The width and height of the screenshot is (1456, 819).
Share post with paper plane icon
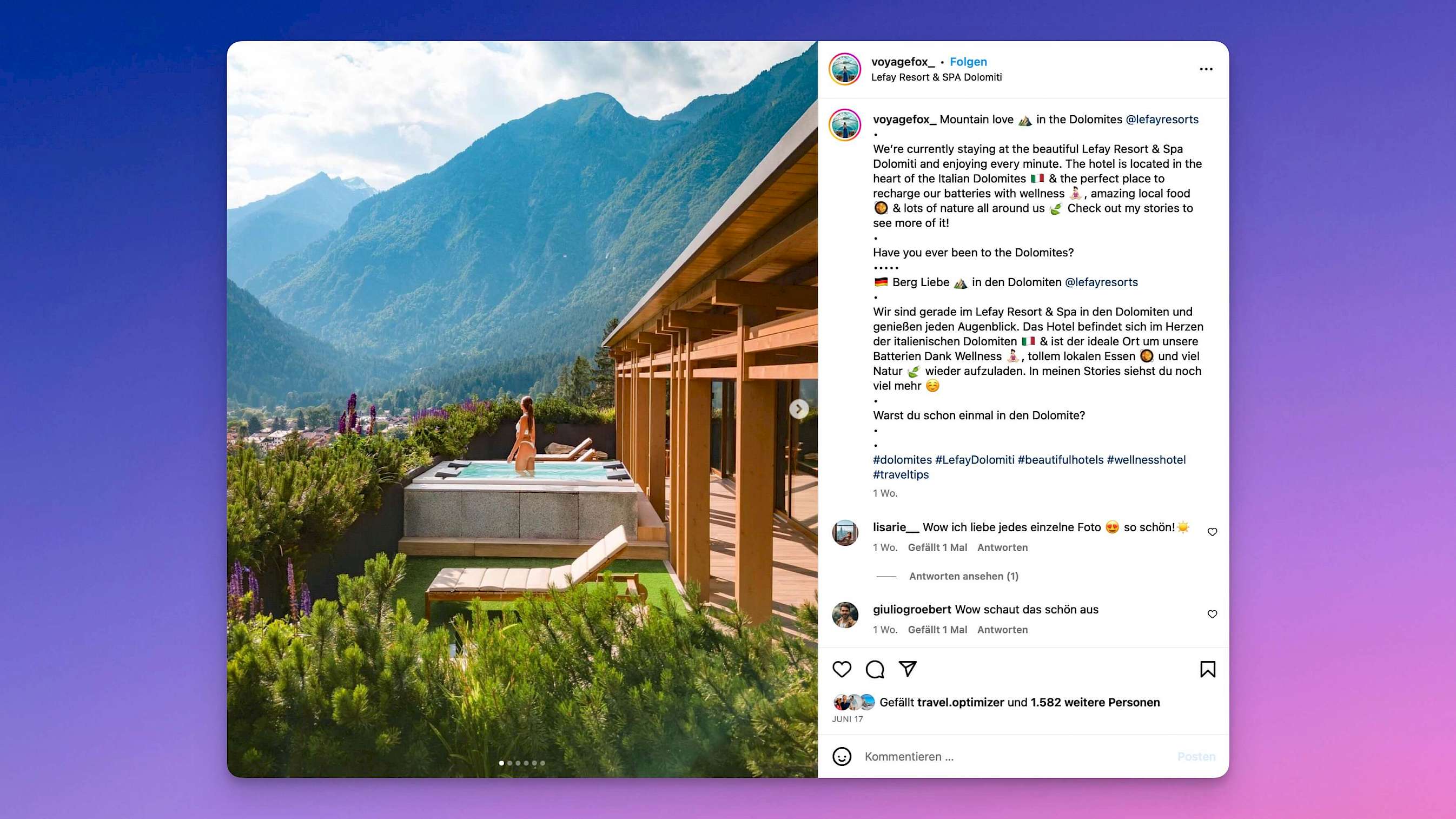pyautogui.click(x=908, y=669)
